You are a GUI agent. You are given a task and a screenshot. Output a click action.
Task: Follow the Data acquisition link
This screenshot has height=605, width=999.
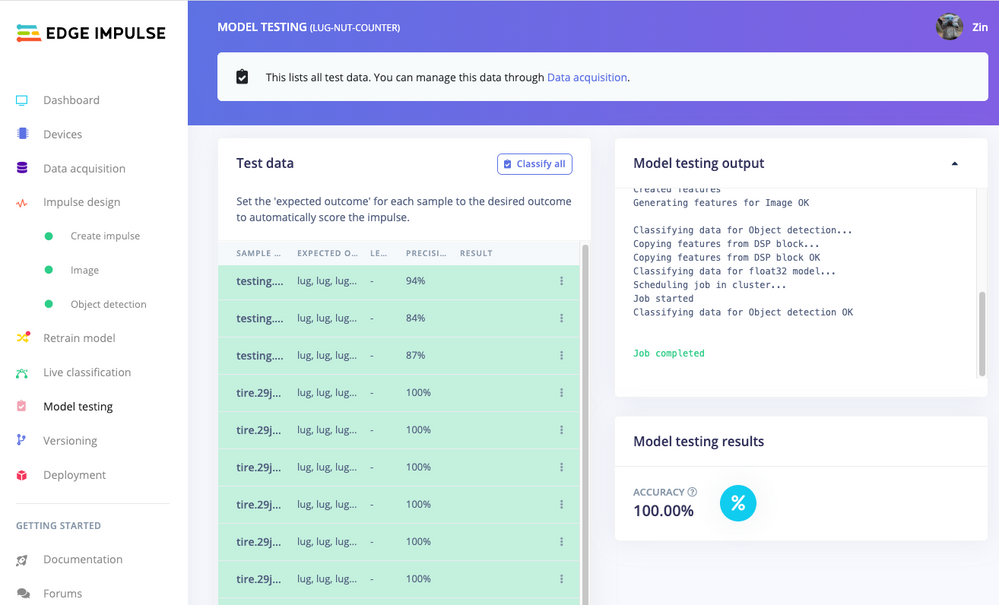(x=587, y=77)
